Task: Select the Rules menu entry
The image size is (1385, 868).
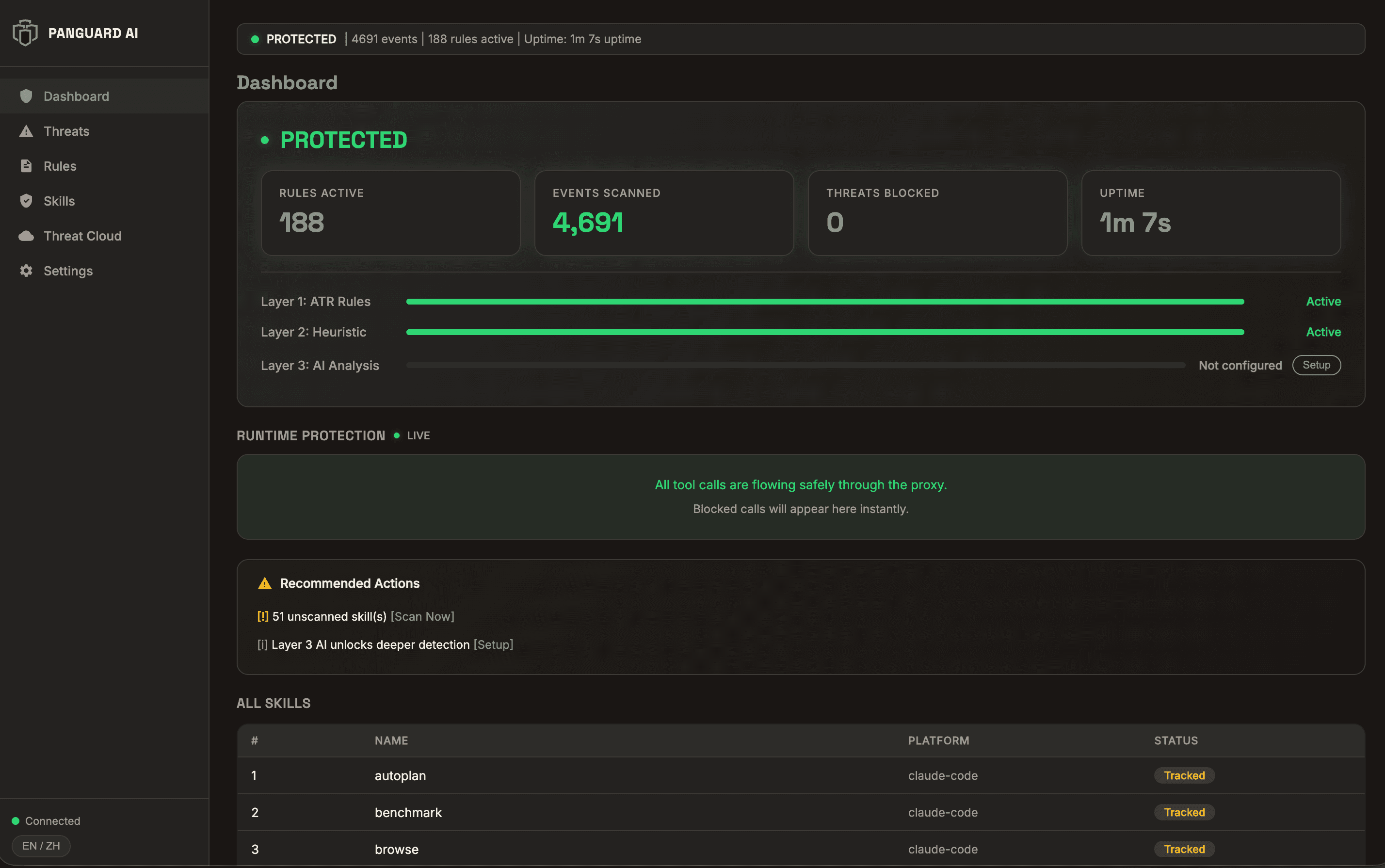Action: [x=60, y=166]
